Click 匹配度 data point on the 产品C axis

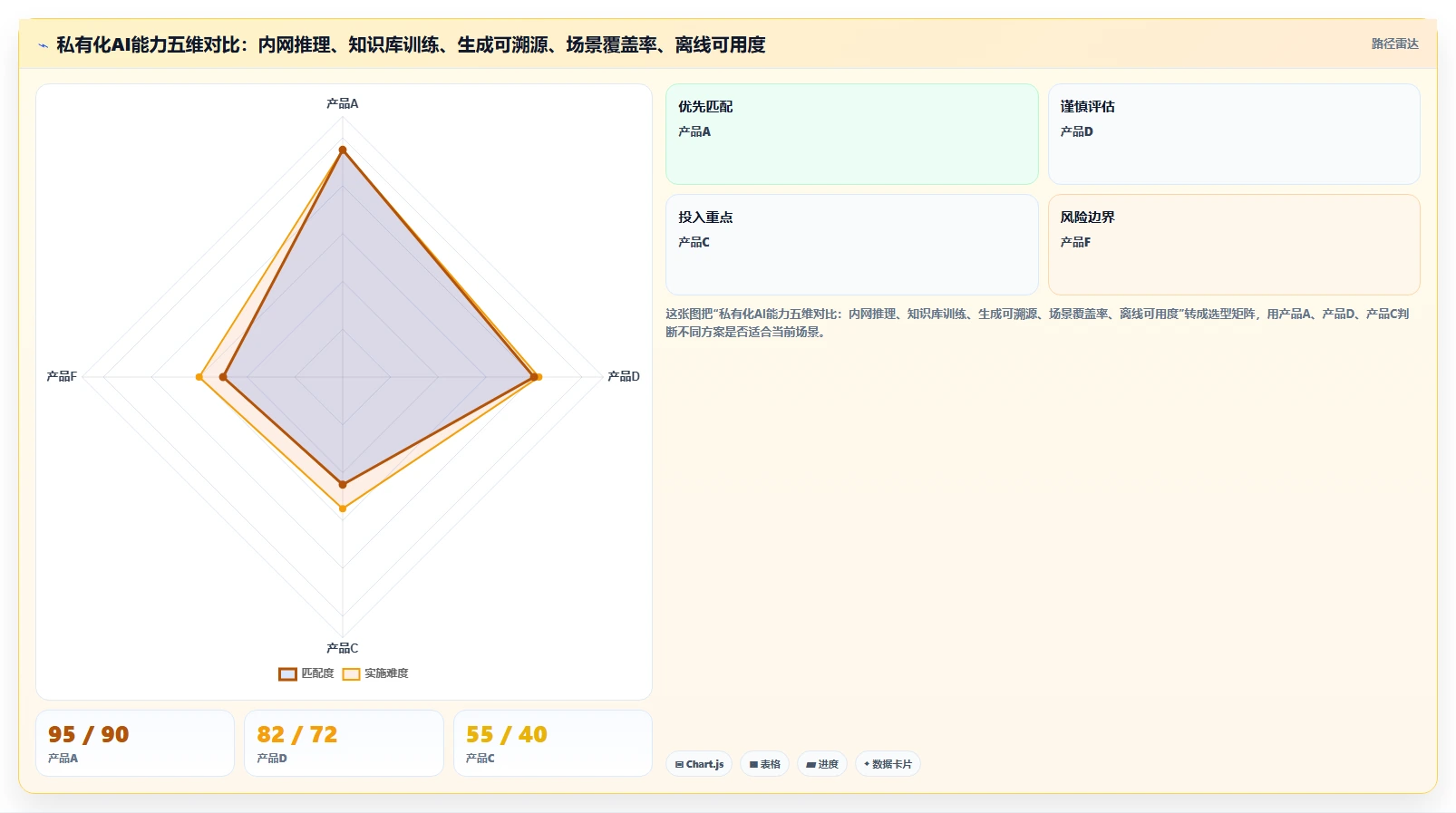[343, 485]
